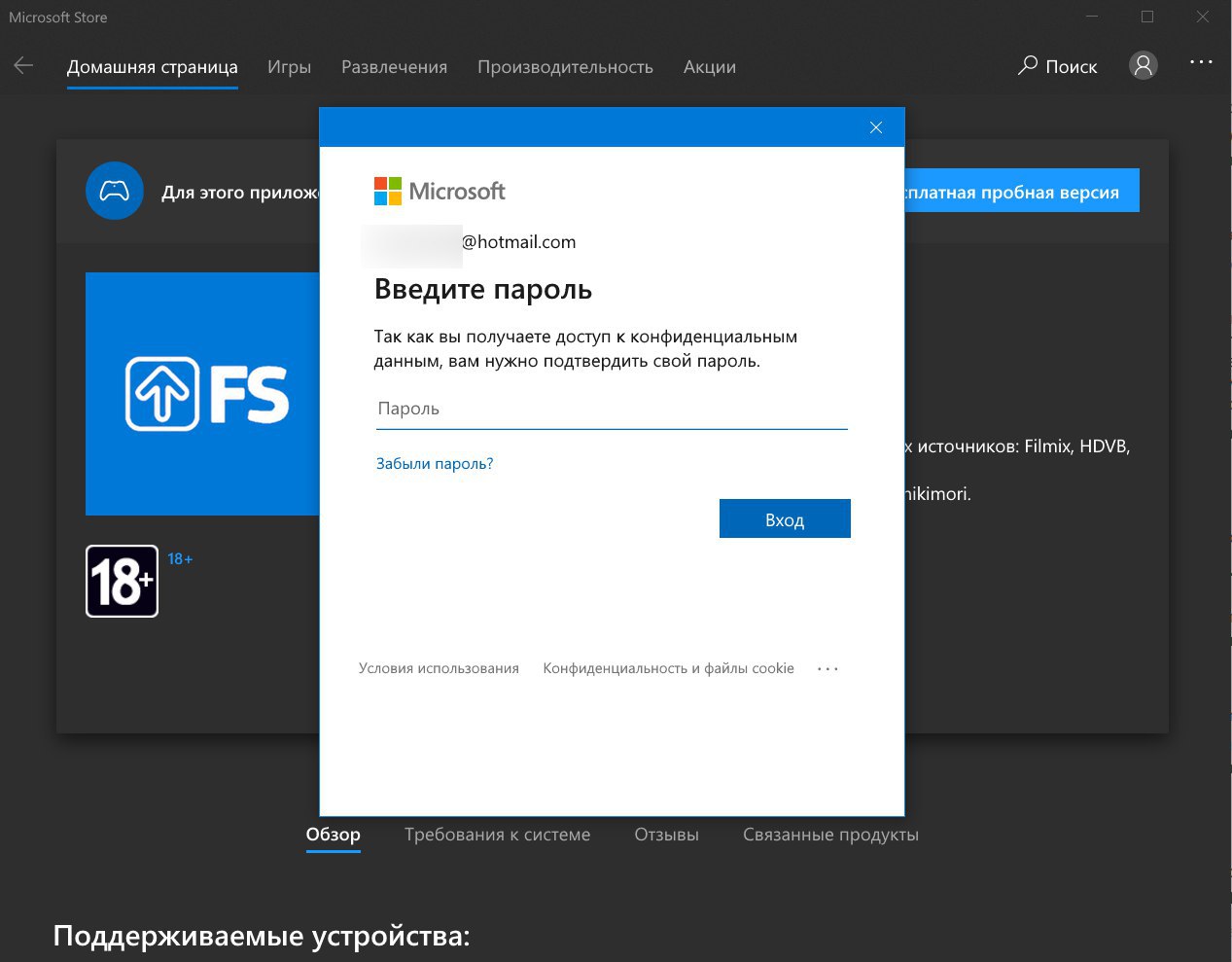
Task: Click the FS app logo thumbnail
Action: 202,394
